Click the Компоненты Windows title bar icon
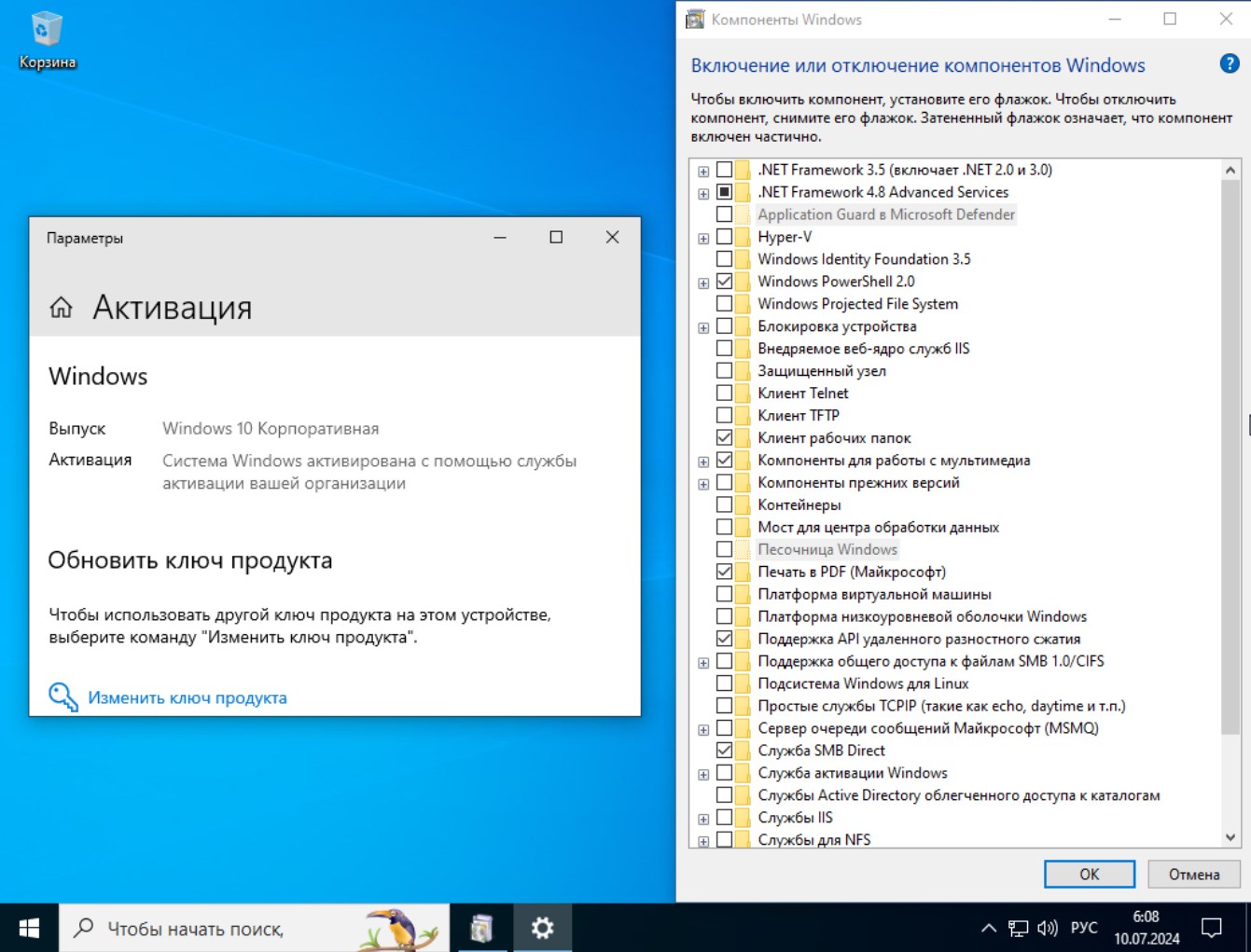The width and height of the screenshot is (1251, 952). coord(695,20)
